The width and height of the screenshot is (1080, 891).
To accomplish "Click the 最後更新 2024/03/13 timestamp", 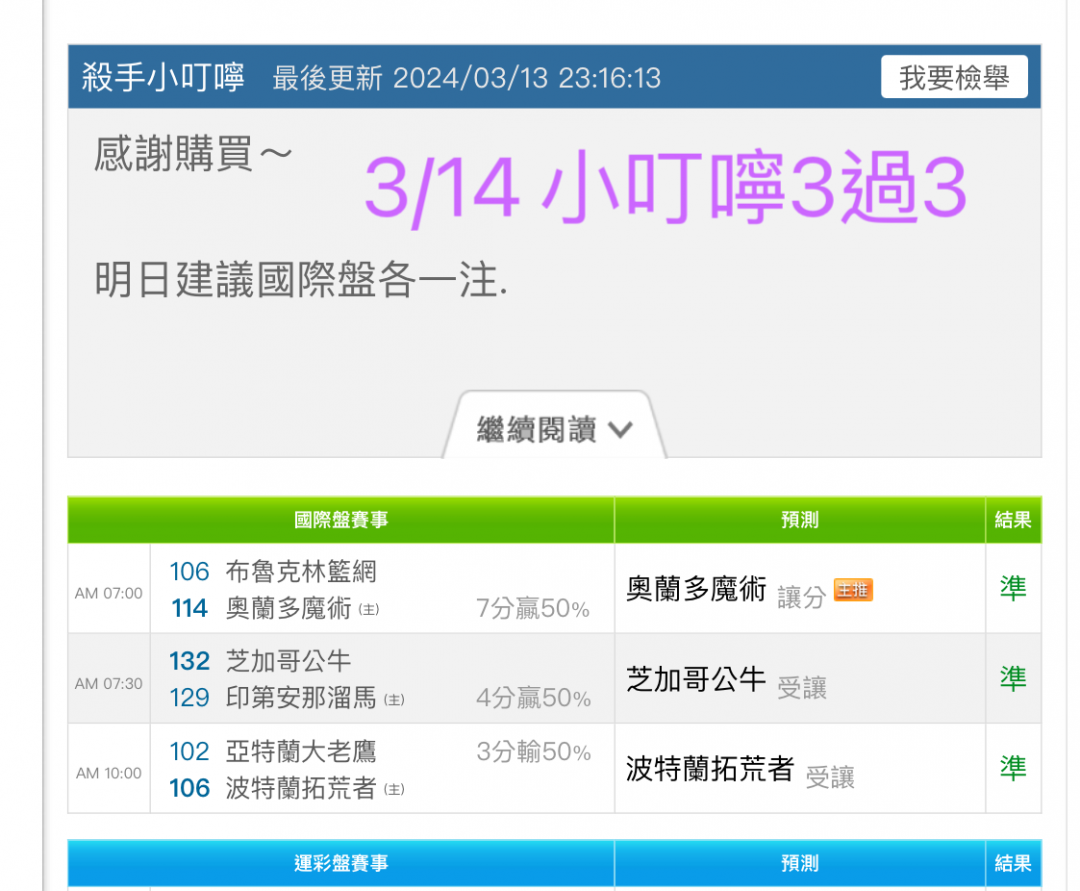I will 466,78.
